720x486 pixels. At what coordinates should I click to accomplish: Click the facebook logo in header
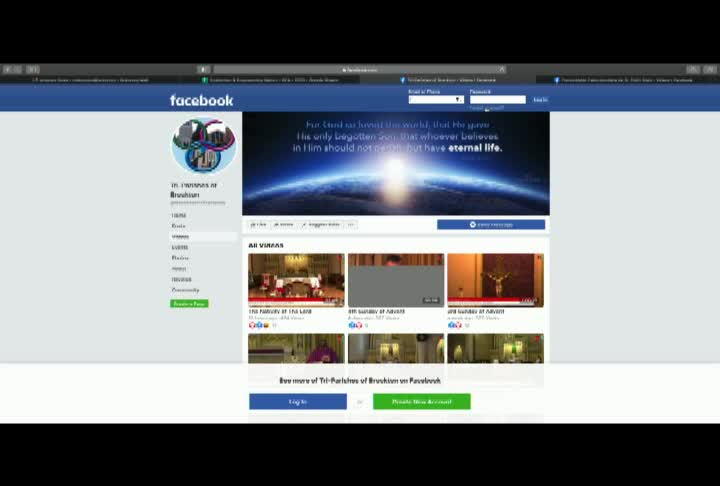[202, 100]
